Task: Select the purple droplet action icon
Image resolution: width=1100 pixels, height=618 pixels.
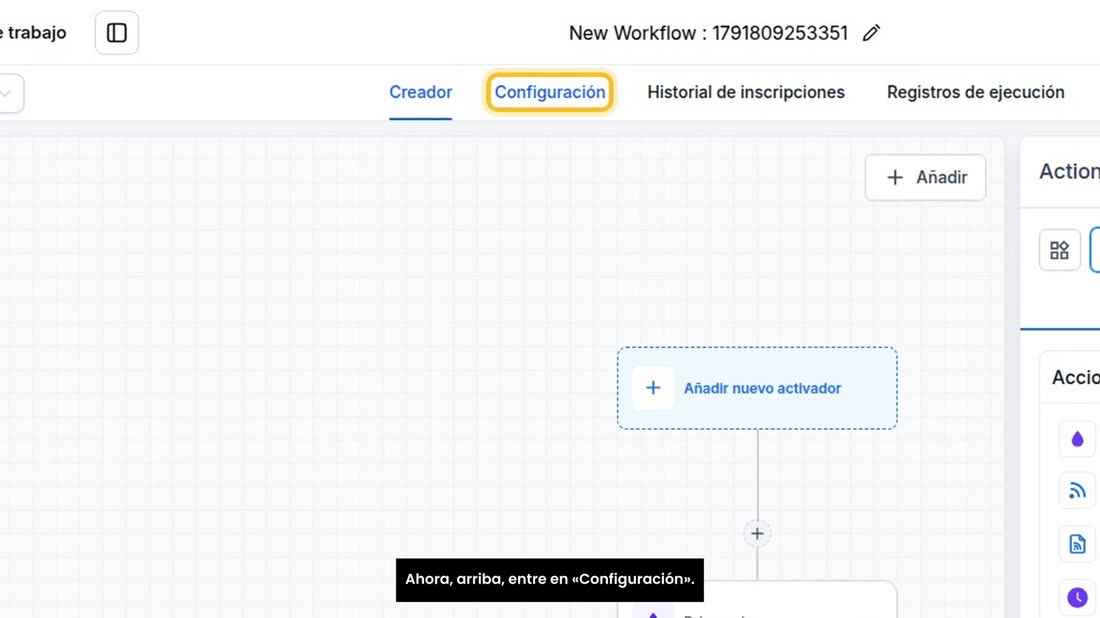Action: tap(1077, 440)
